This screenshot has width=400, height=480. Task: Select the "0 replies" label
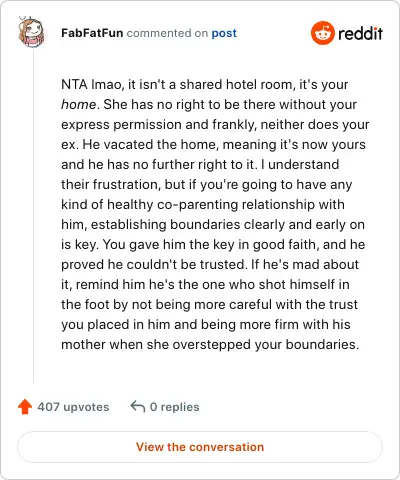pyautogui.click(x=174, y=407)
